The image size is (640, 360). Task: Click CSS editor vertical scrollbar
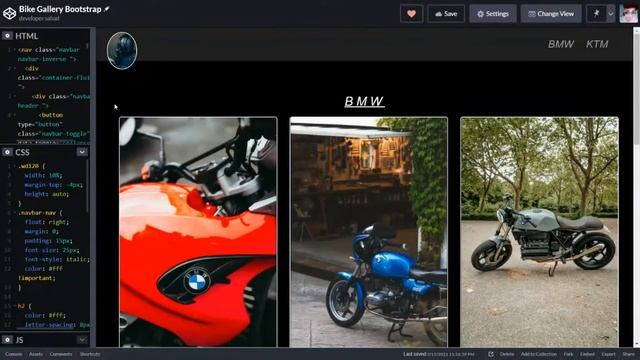tap(87, 186)
